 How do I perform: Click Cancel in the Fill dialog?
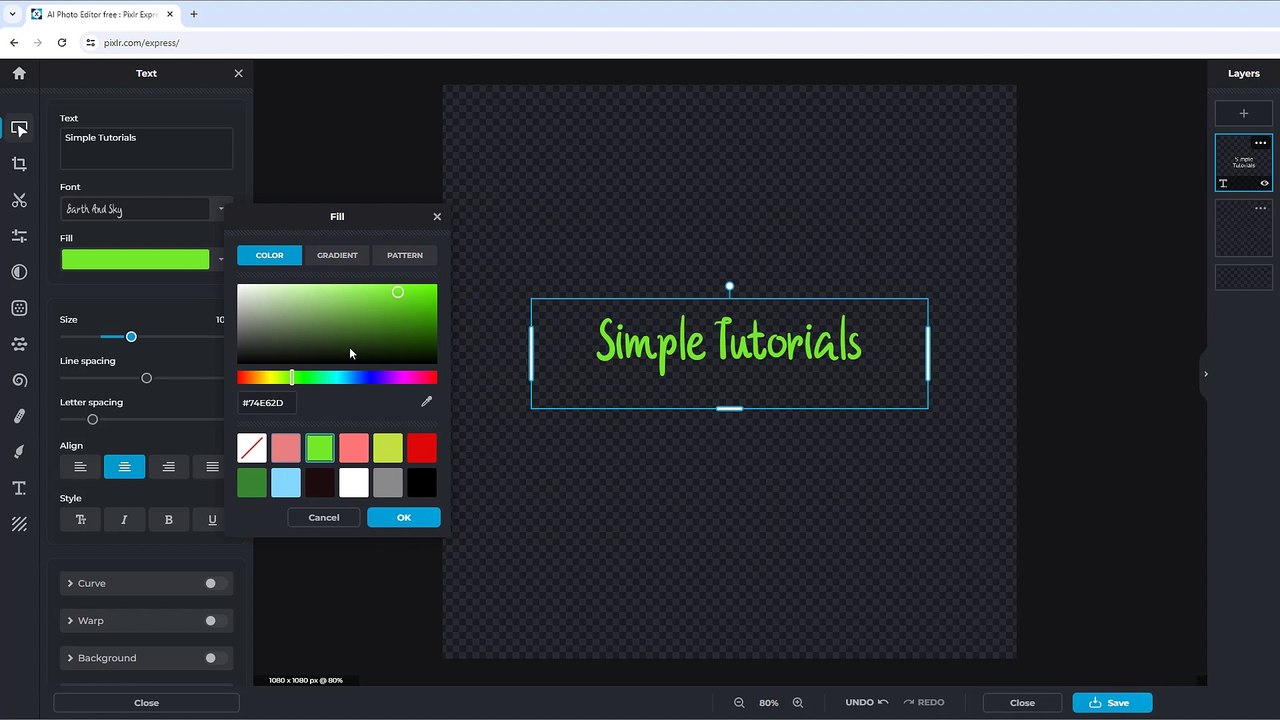pos(324,517)
